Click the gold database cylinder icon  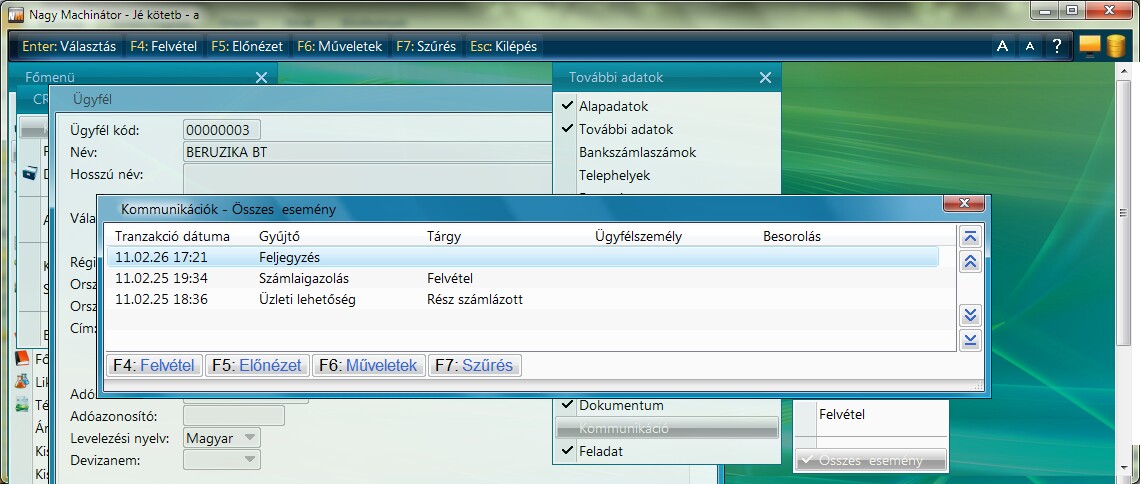click(x=1116, y=46)
